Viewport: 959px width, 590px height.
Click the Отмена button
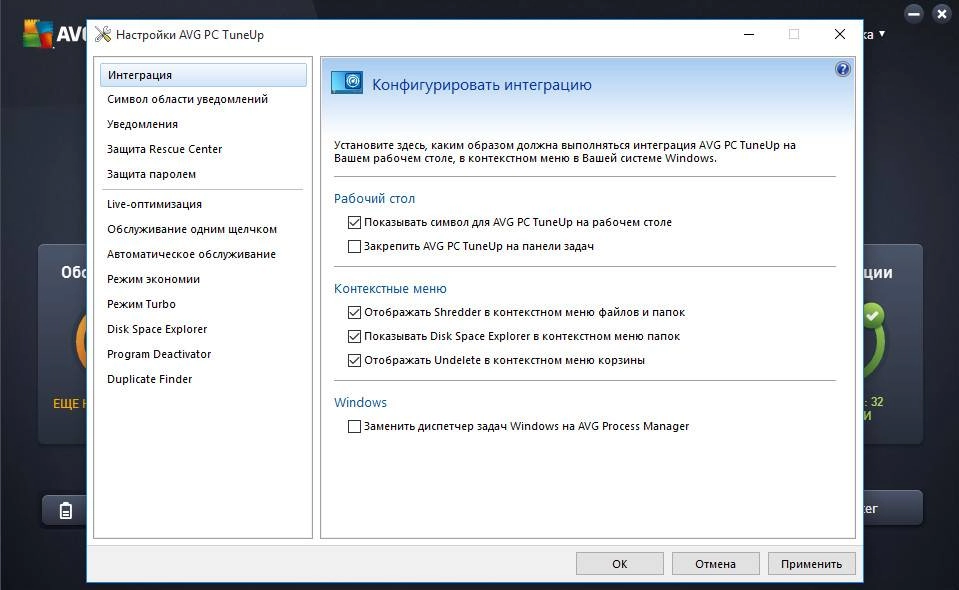click(x=716, y=564)
